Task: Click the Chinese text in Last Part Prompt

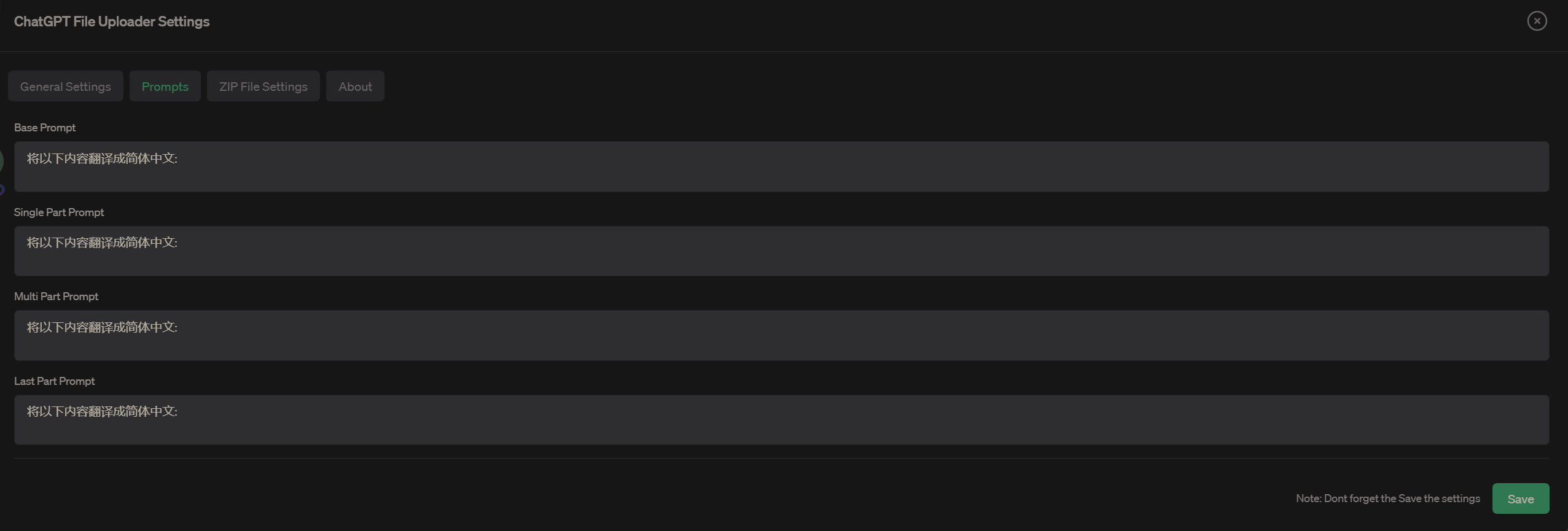Action: pyautogui.click(x=102, y=411)
